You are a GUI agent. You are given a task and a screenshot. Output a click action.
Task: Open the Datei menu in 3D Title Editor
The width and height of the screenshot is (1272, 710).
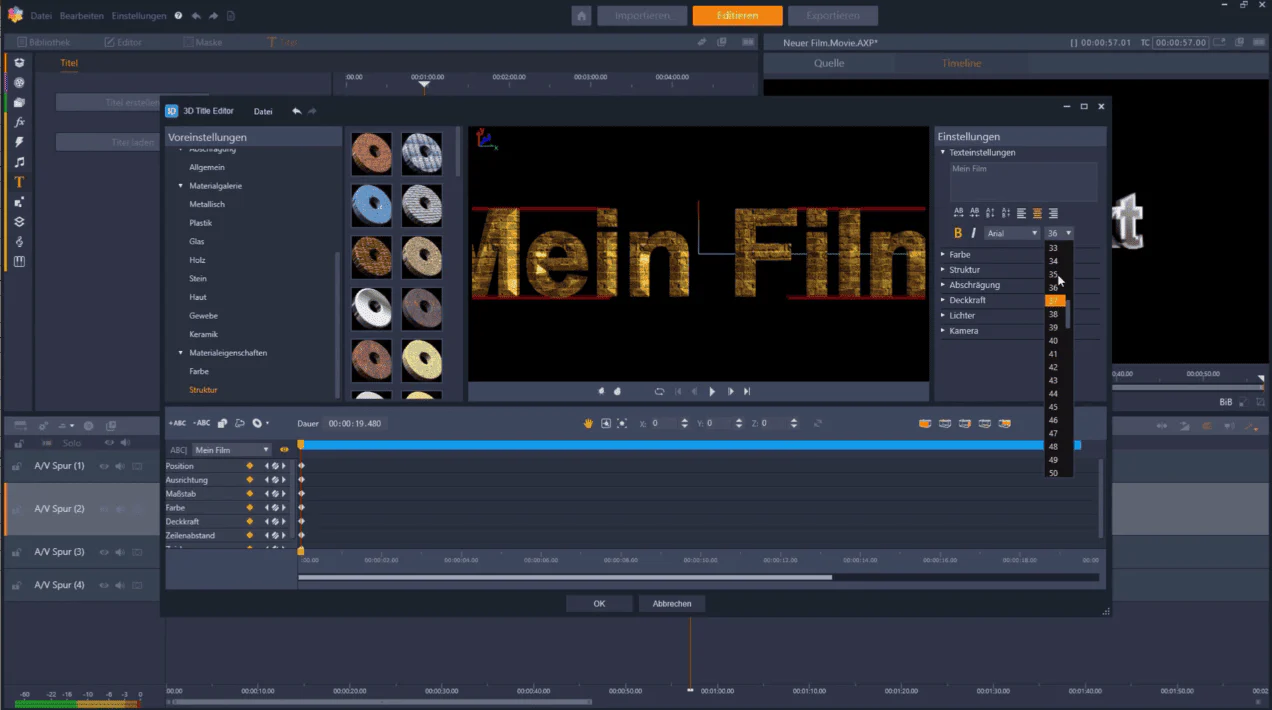tap(263, 111)
